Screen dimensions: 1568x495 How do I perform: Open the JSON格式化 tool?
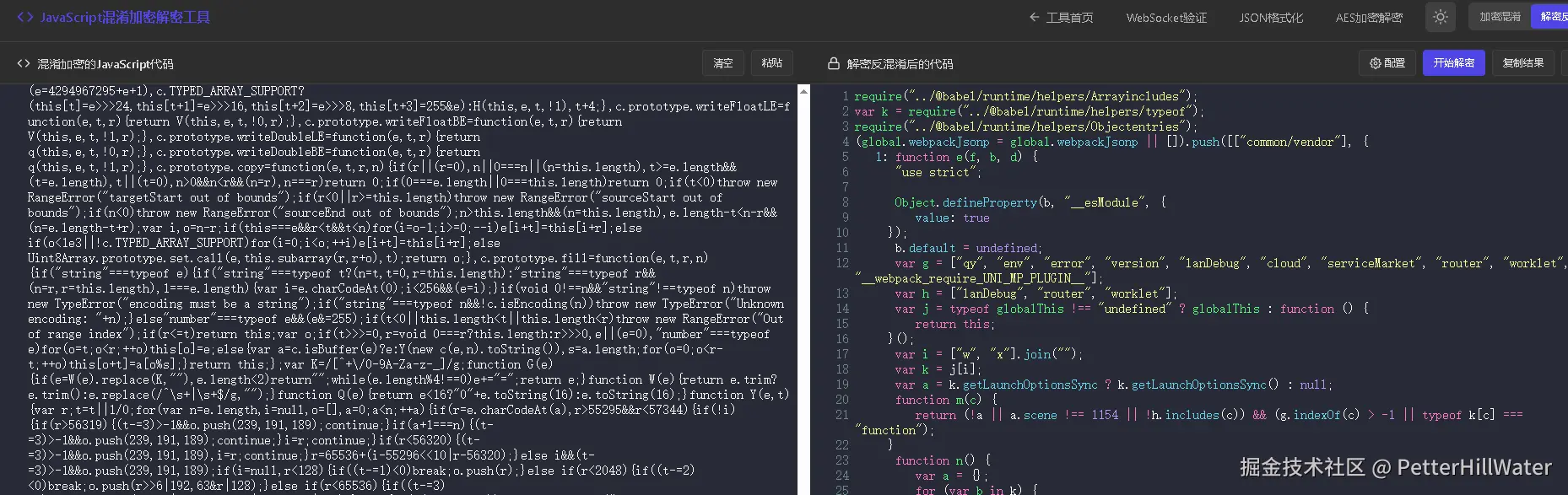[1271, 18]
